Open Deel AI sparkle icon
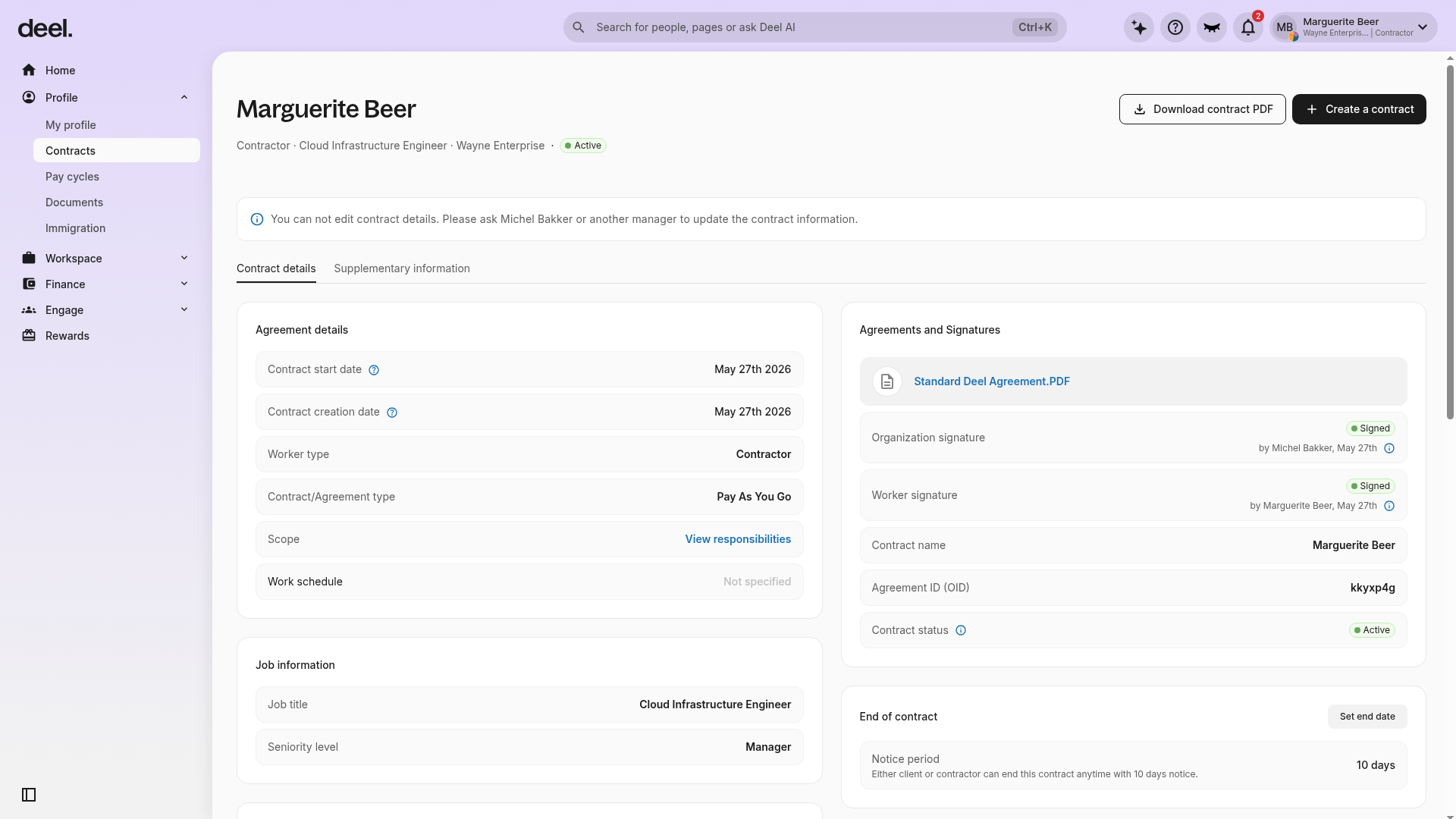This screenshot has height=819, width=1456. click(1139, 27)
